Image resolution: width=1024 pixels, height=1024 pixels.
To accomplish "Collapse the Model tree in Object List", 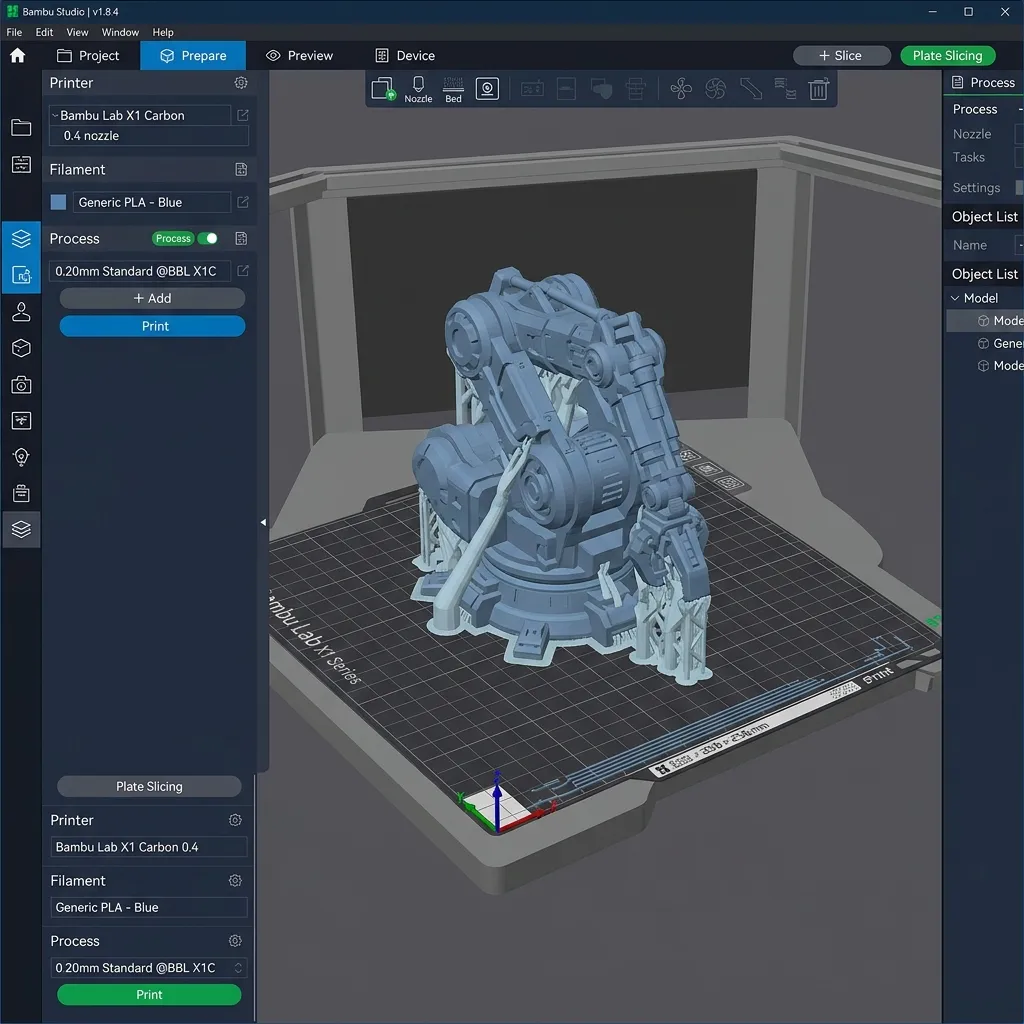I will pyautogui.click(x=955, y=298).
